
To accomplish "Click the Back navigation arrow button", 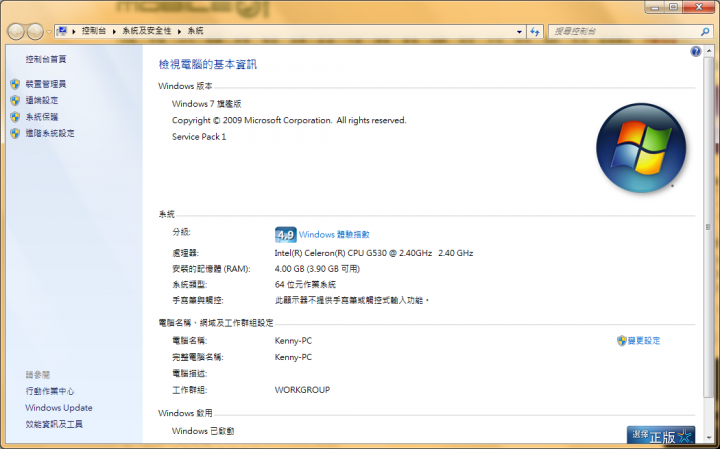I will tap(16, 32).
